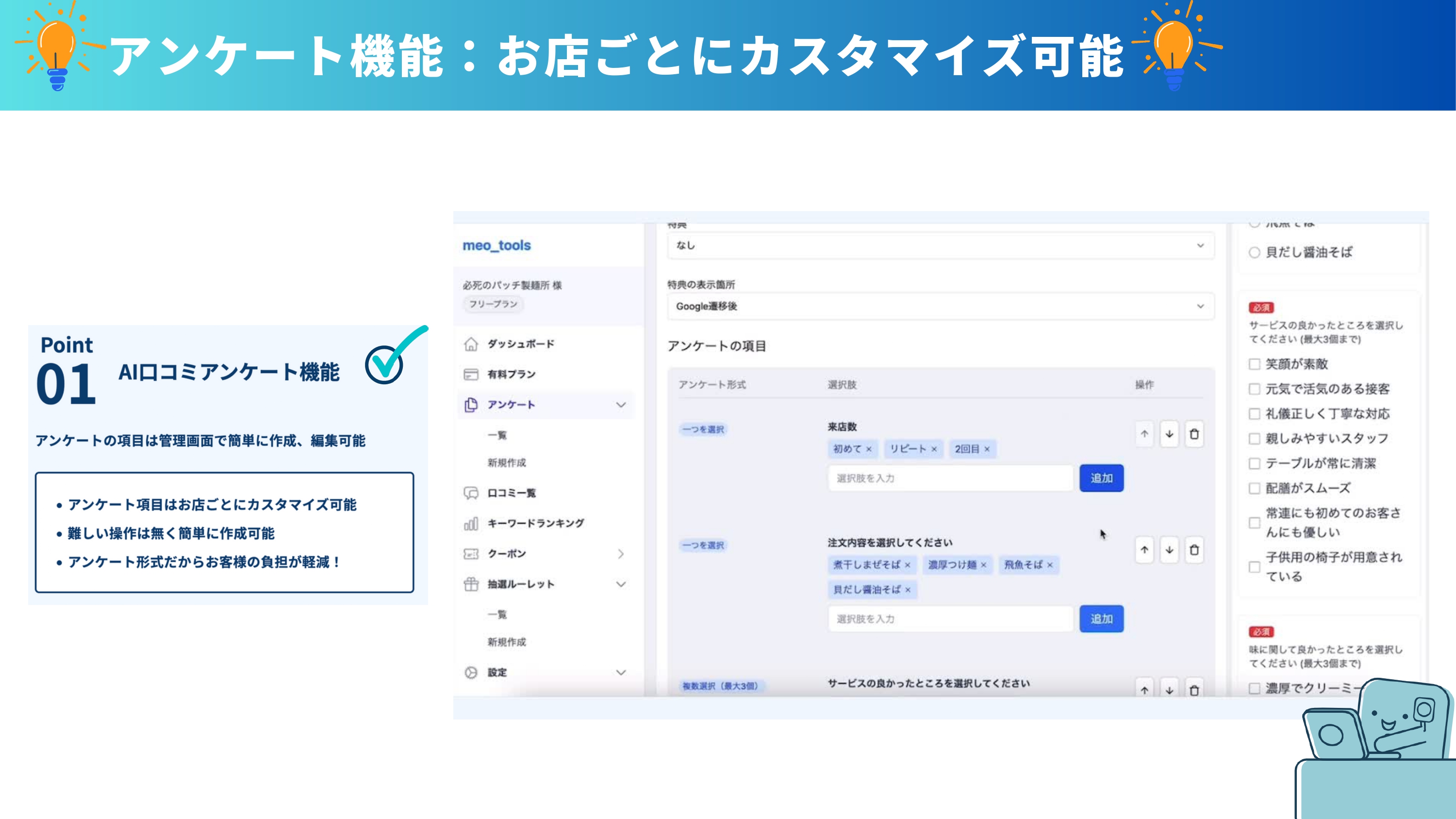Viewport: 1456px width, 819px height.
Task: Click the 口コミ一覧 speech bubble icon
Action: (x=471, y=493)
